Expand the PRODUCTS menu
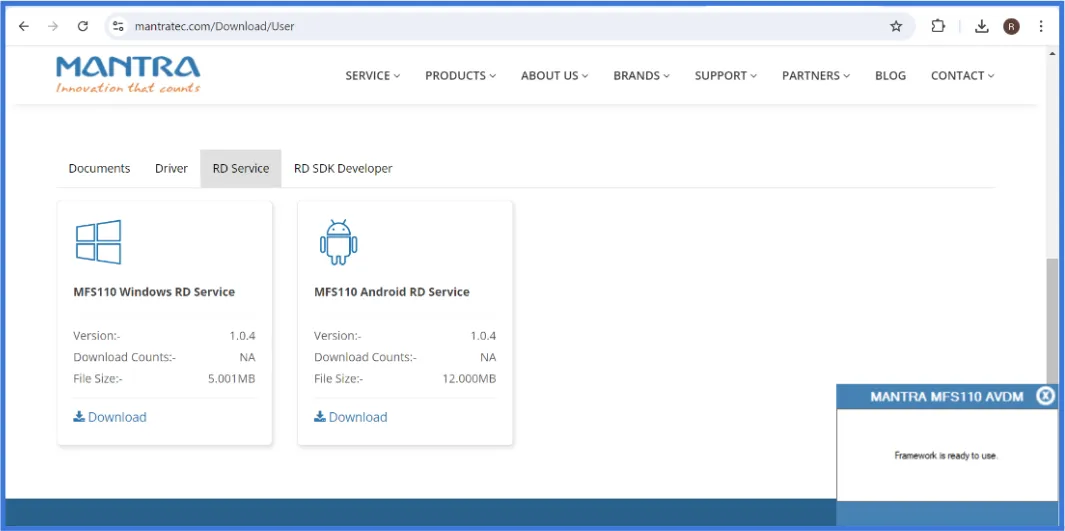 point(461,75)
